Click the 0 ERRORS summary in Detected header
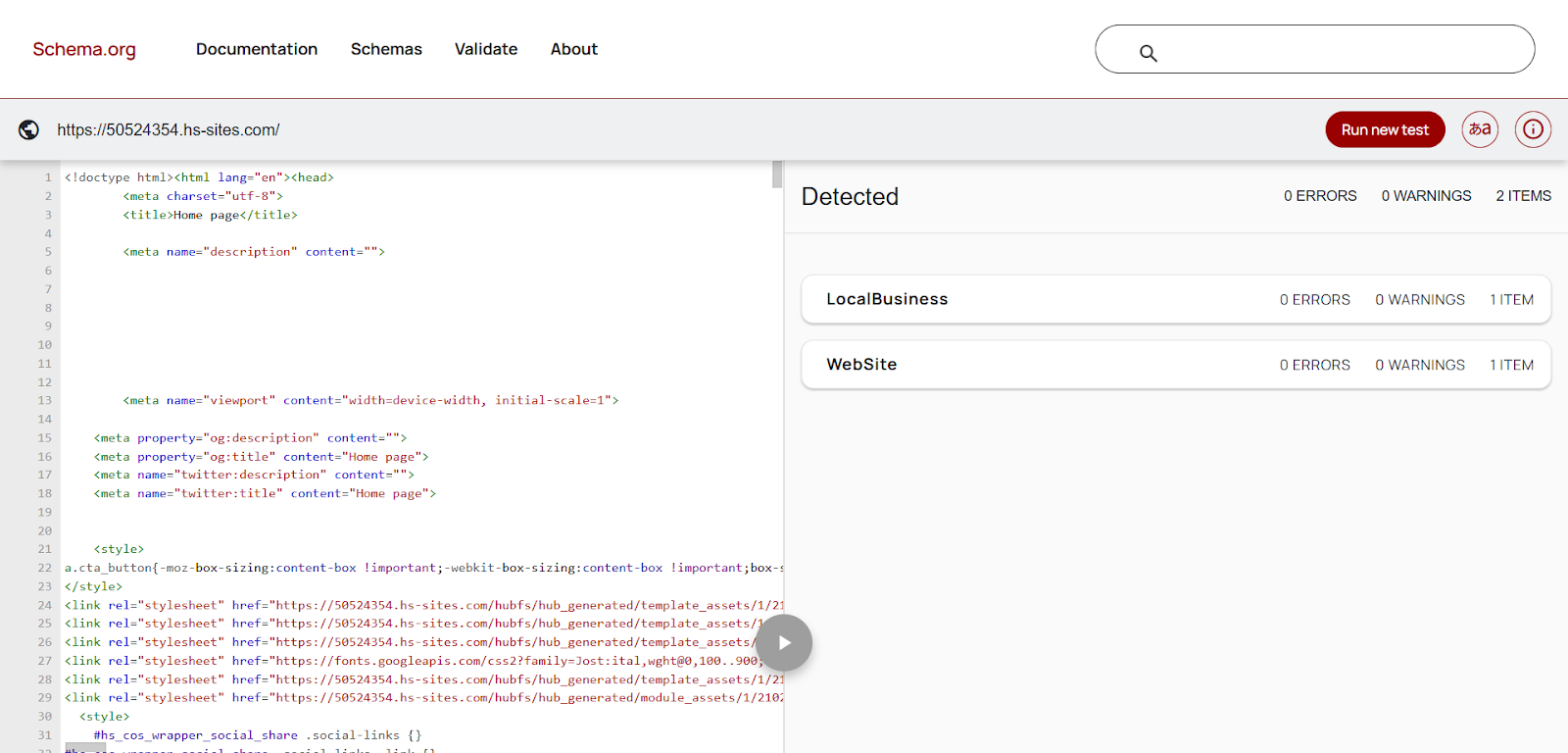The width and height of the screenshot is (1568, 753). click(x=1320, y=196)
